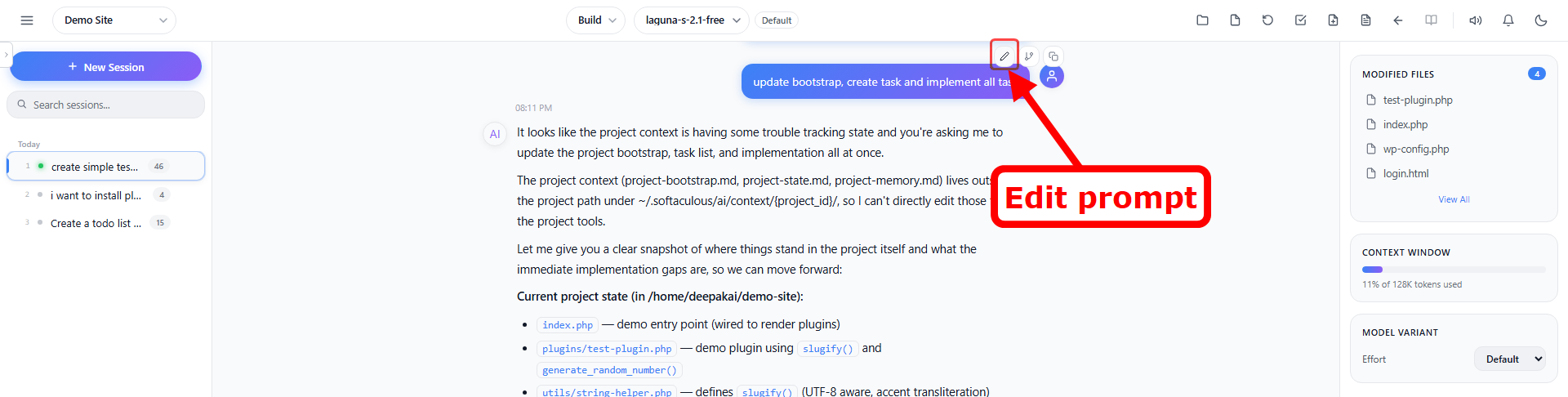Click the new file plus icon

(x=1333, y=20)
